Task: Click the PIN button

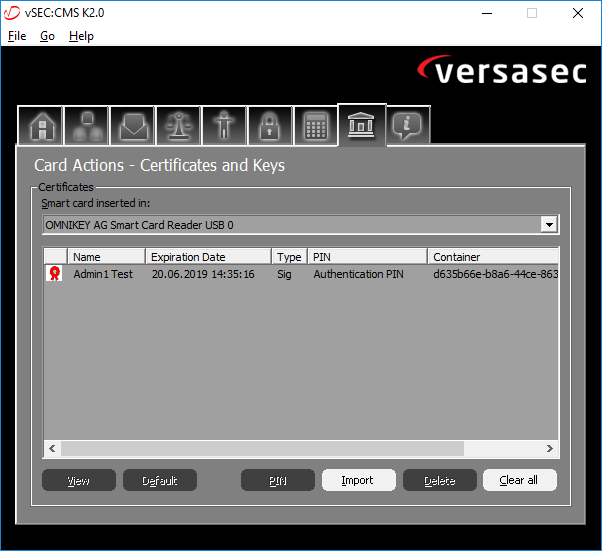Action: point(278,481)
